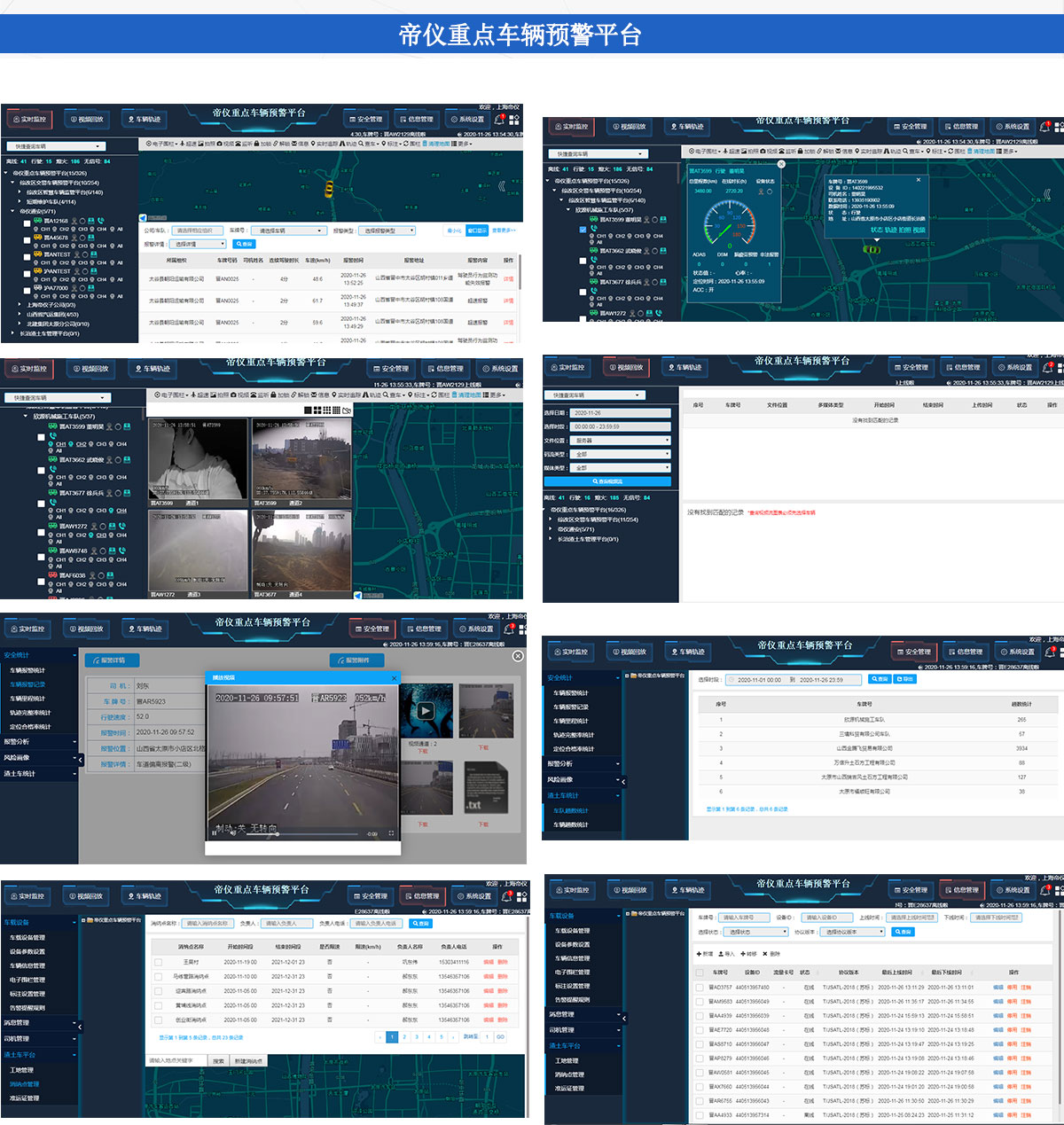Open the 报警附件 tab behind the 播放视频 dialog

356,660
